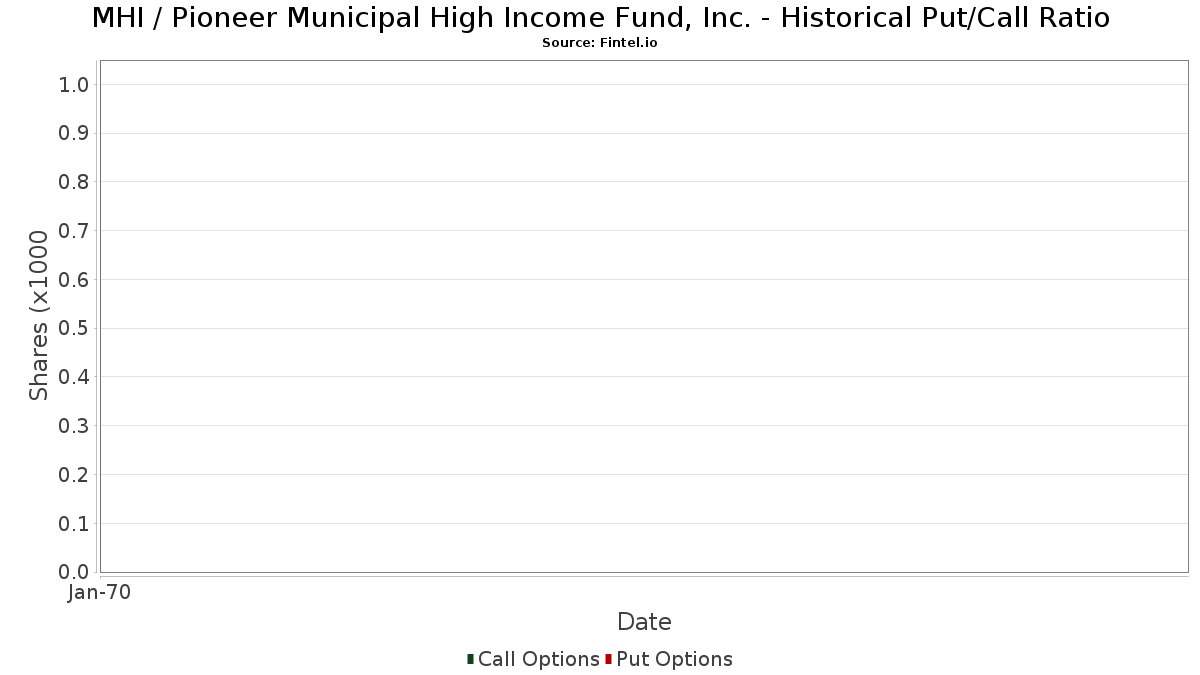Click the 0.3 y-axis tick label
1200x675 pixels.
pyautogui.click(x=74, y=426)
